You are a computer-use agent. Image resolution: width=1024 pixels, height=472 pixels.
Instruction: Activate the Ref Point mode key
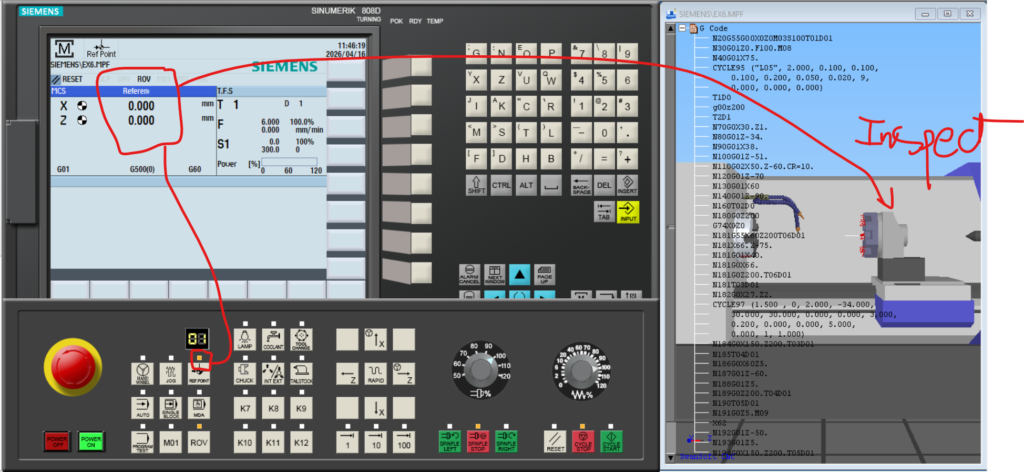point(199,373)
